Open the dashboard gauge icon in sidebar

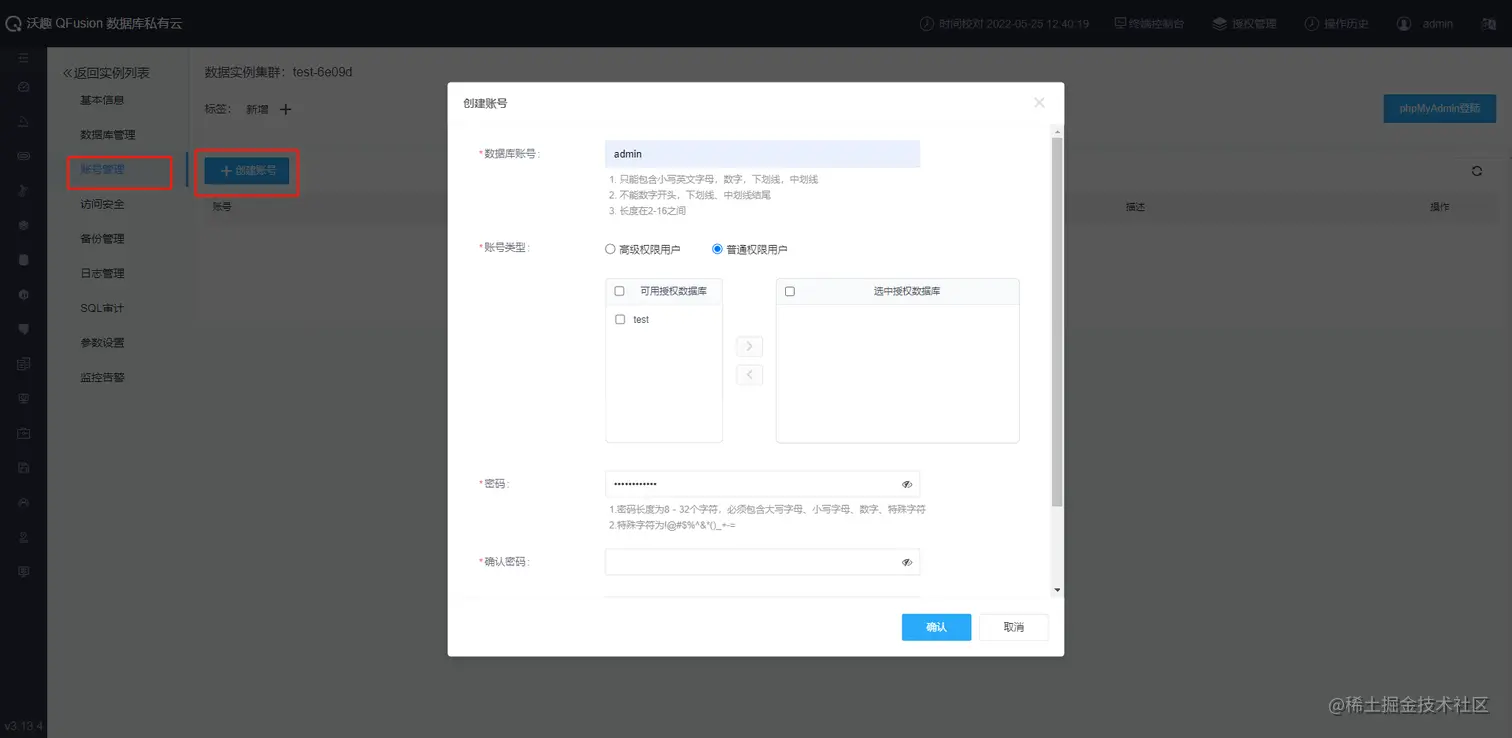[x=23, y=87]
